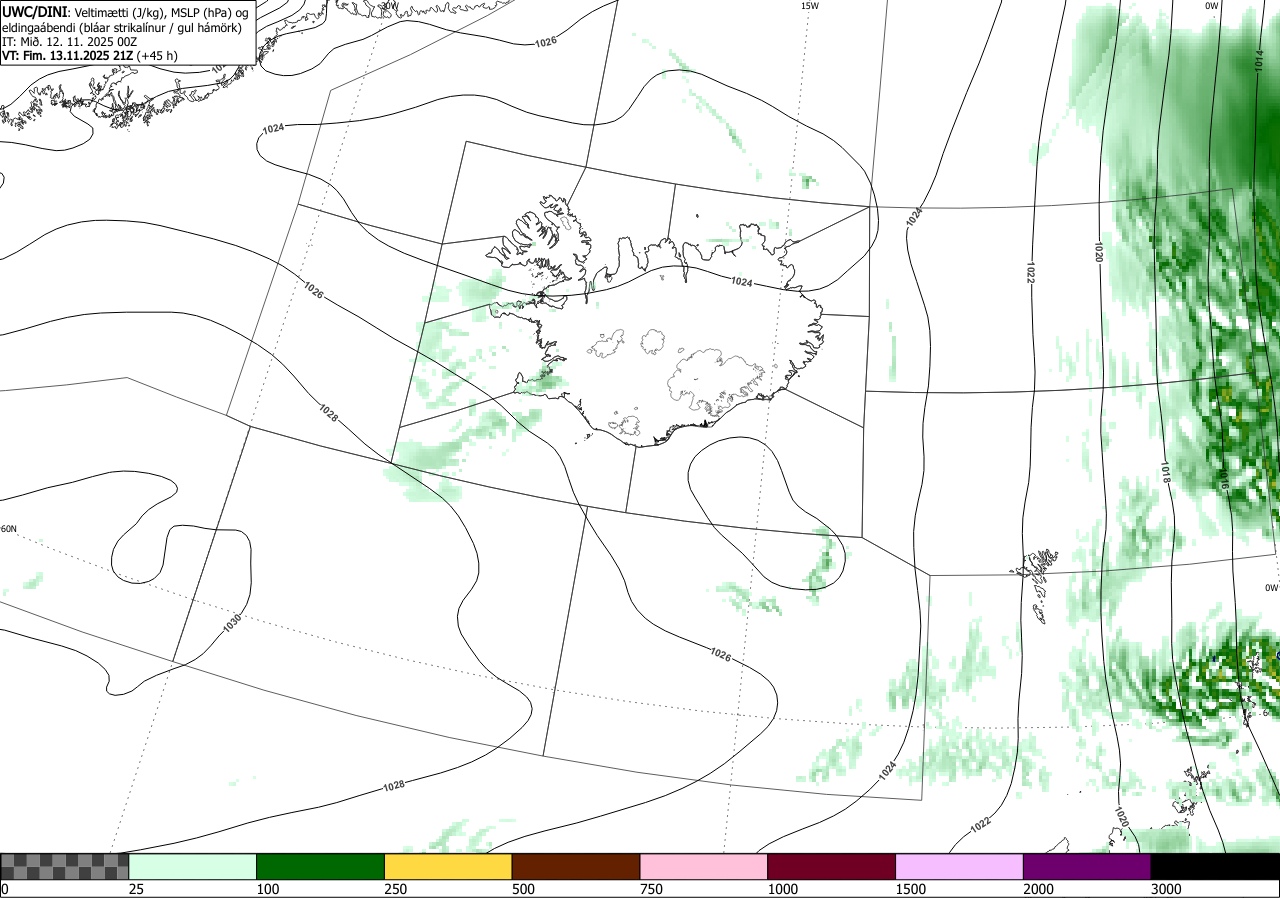Image resolution: width=1280 pixels, height=898 pixels.
Task: Select the black above-3000 legend swatch
Action: click(1215, 866)
